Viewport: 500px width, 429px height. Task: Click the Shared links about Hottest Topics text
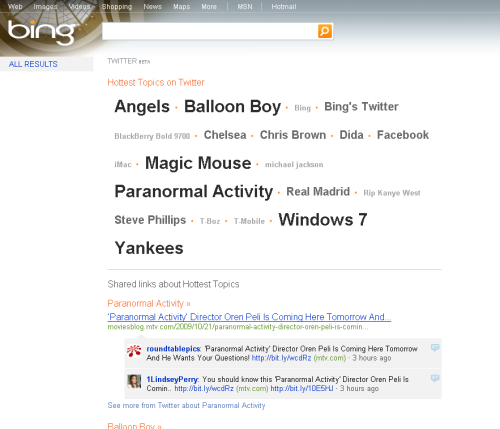pyautogui.click(x=173, y=284)
